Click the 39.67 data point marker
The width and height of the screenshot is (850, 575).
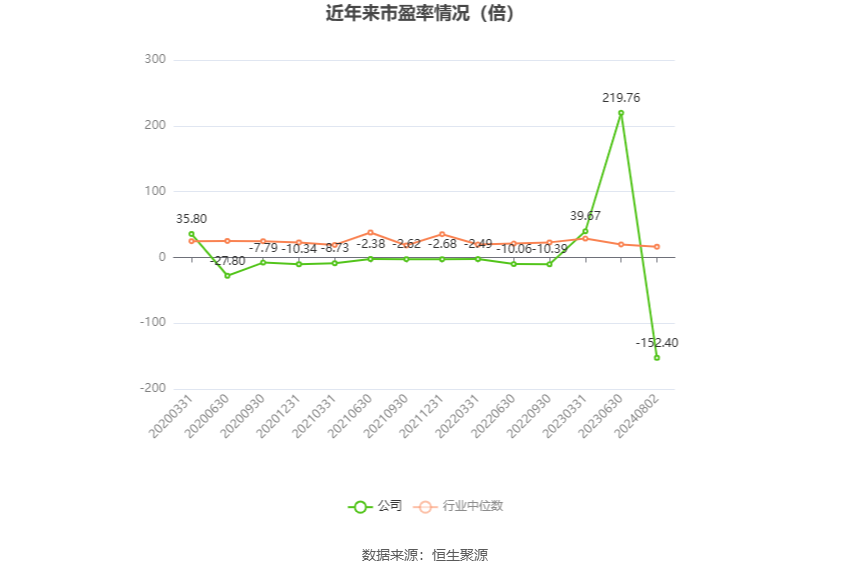point(585,231)
